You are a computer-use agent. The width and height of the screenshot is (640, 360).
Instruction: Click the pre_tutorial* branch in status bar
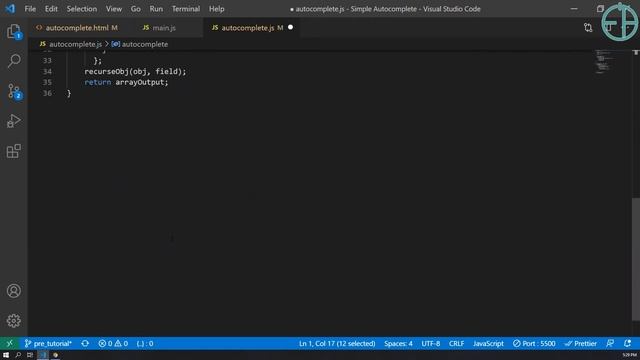click(48, 343)
